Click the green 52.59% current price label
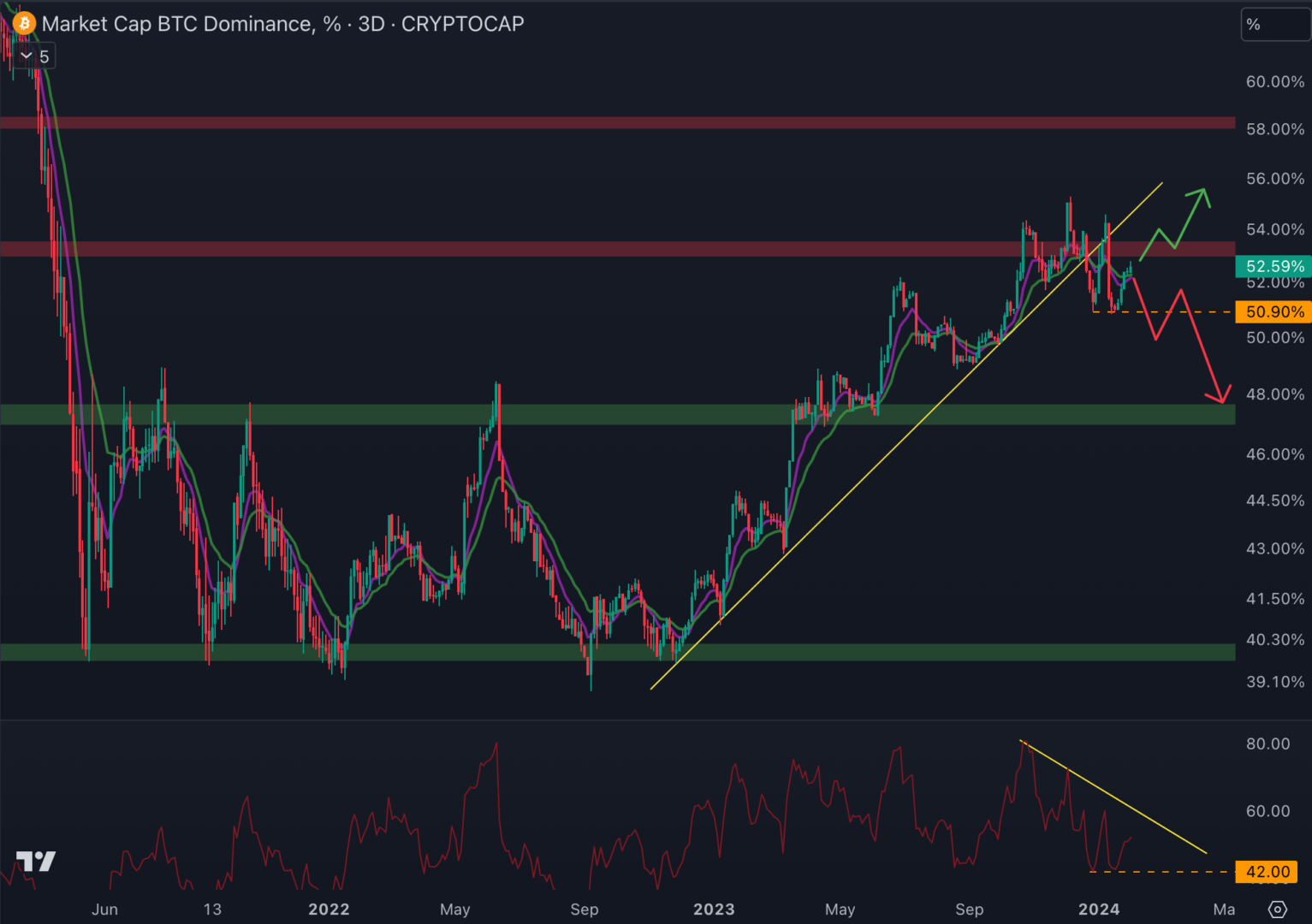The width and height of the screenshot is (1312, 924). pyautogui.click(x=1273, y=267)
